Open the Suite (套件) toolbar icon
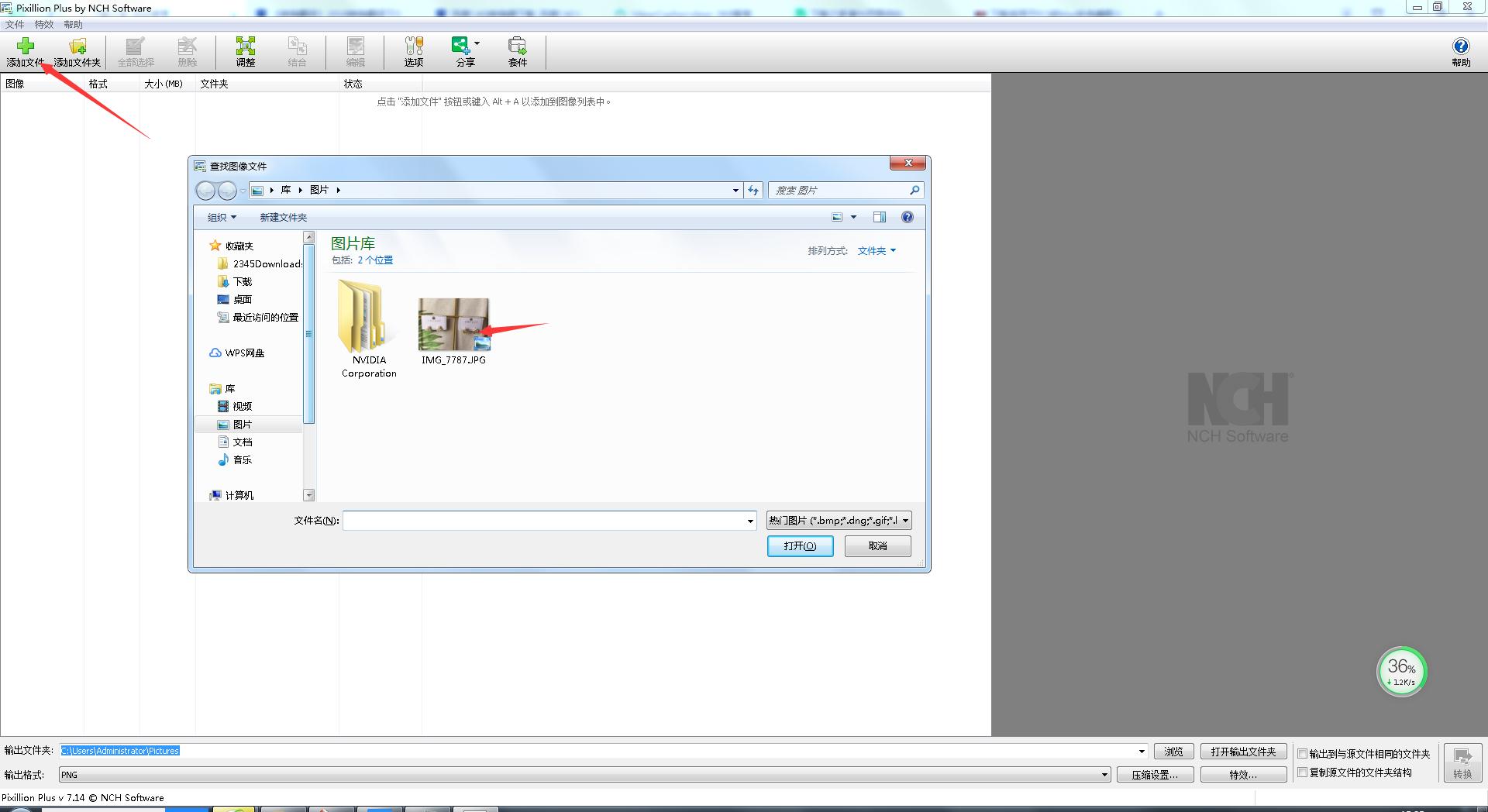 pos(517,51)
